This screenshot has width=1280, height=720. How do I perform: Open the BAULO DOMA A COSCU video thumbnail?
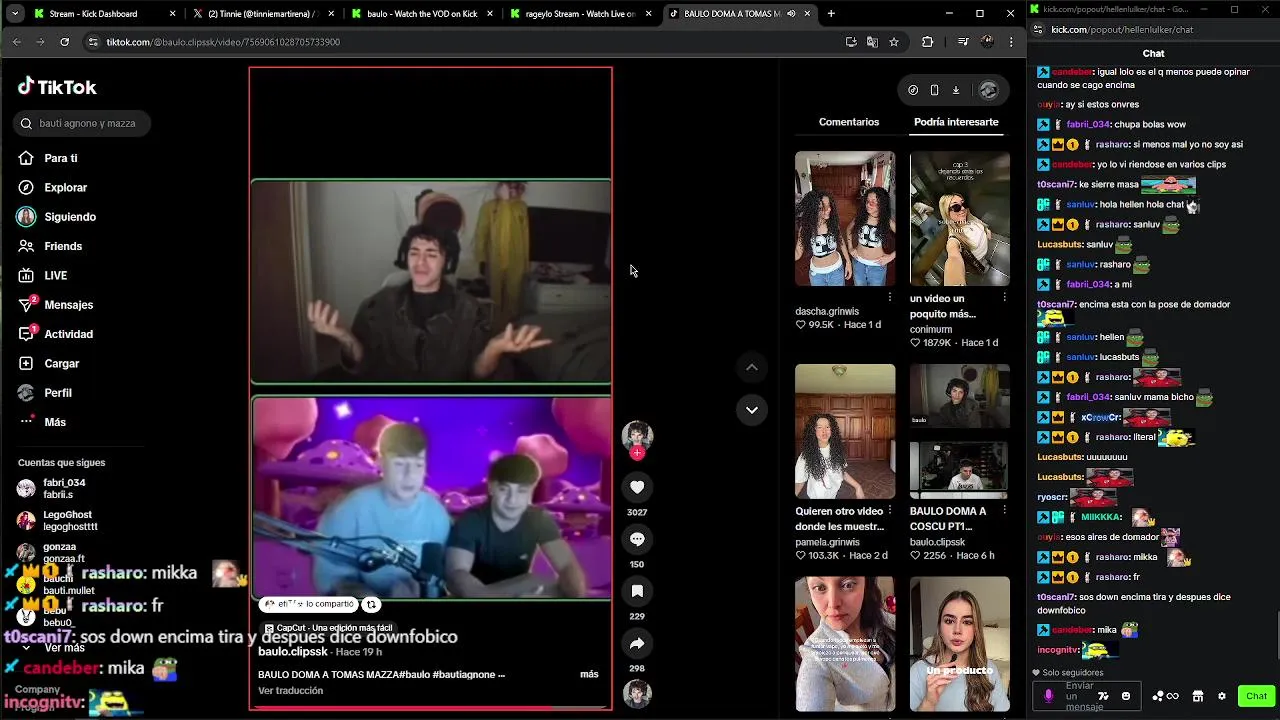(x=960, y=431)
